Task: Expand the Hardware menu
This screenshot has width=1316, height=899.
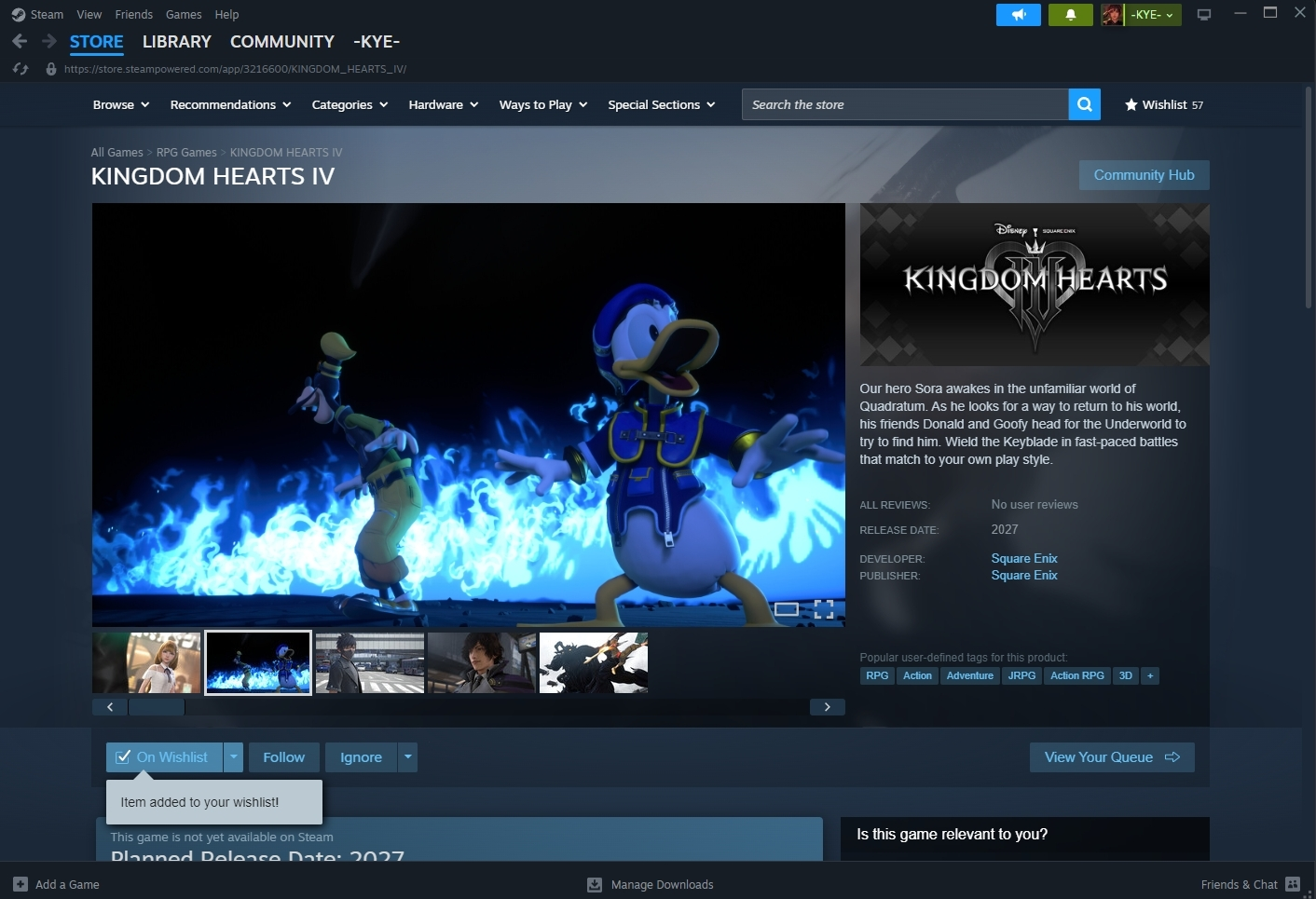Action: click(x=444, y=104)
